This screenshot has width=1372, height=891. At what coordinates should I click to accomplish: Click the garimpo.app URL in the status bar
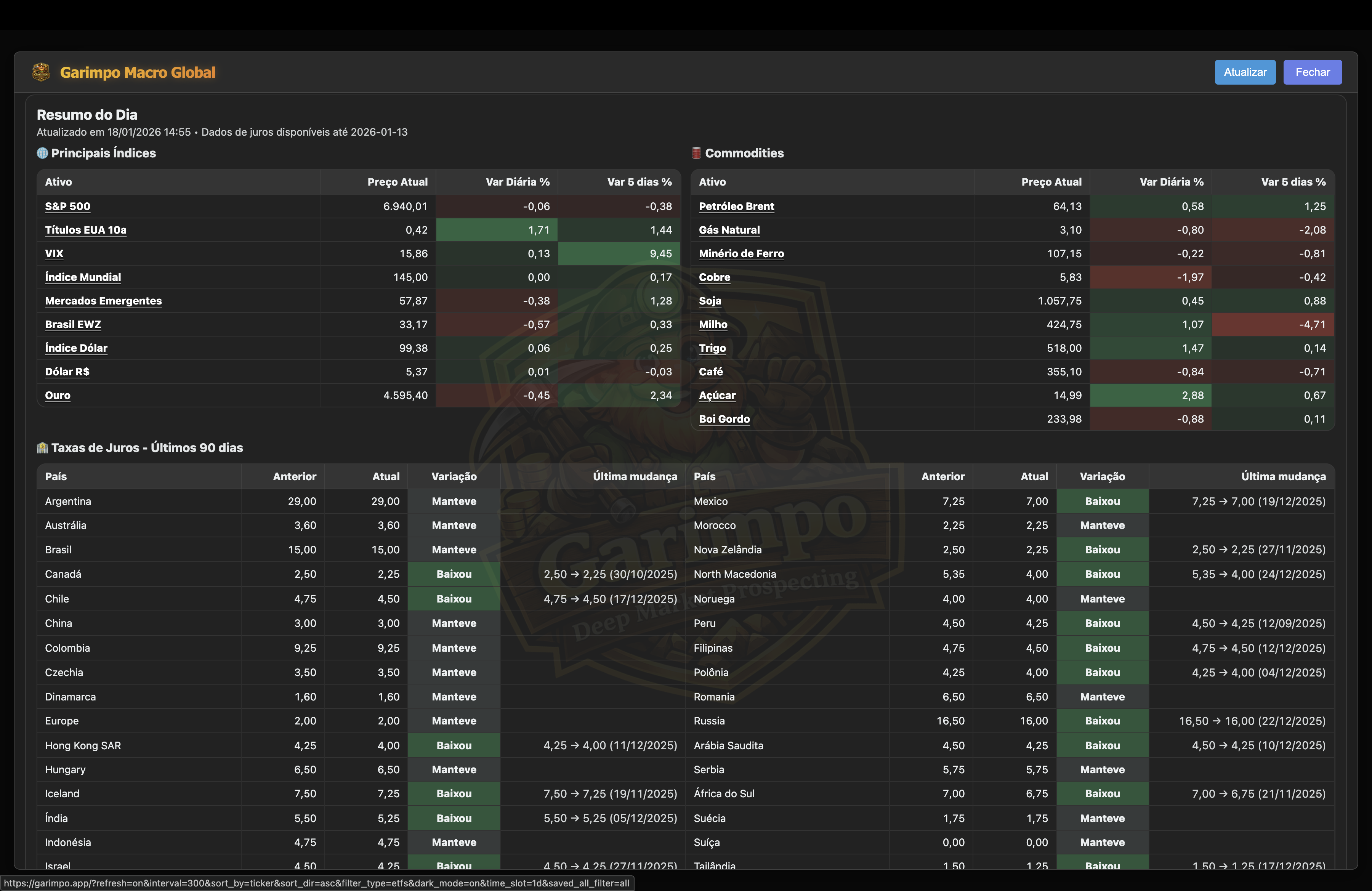coord(317,882)
